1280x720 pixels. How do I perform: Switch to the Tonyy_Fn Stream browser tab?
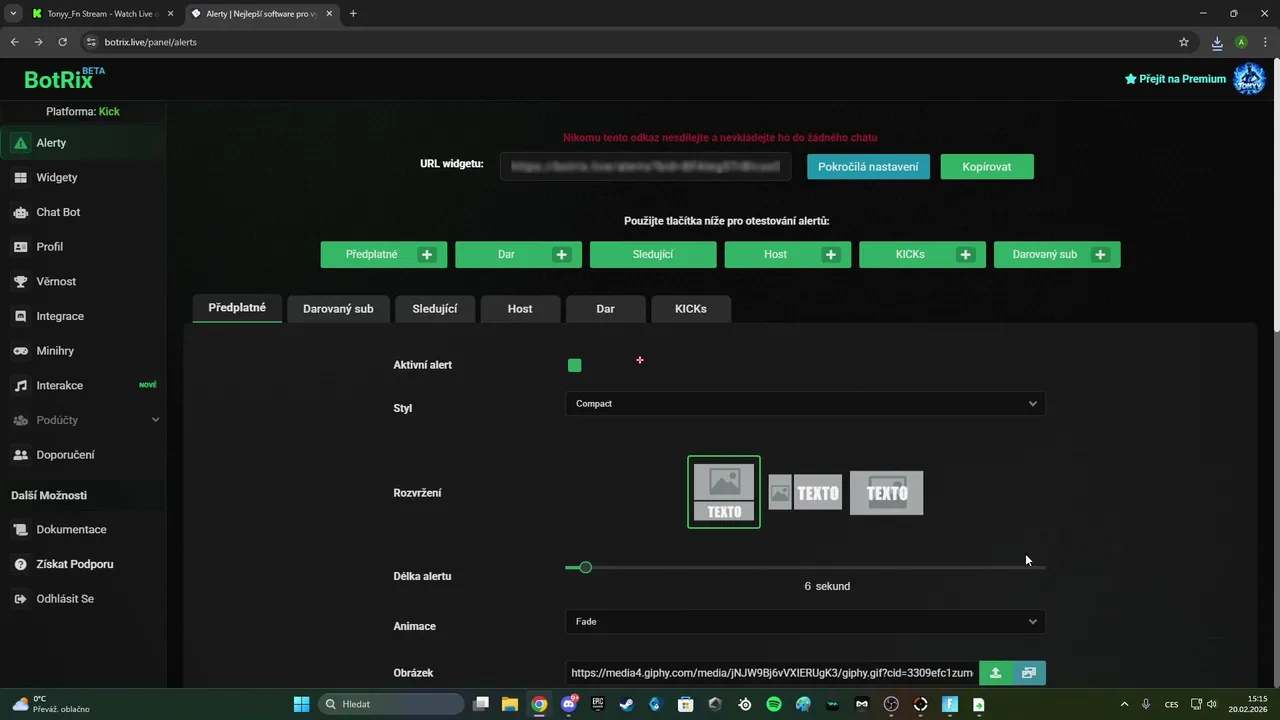104,14
